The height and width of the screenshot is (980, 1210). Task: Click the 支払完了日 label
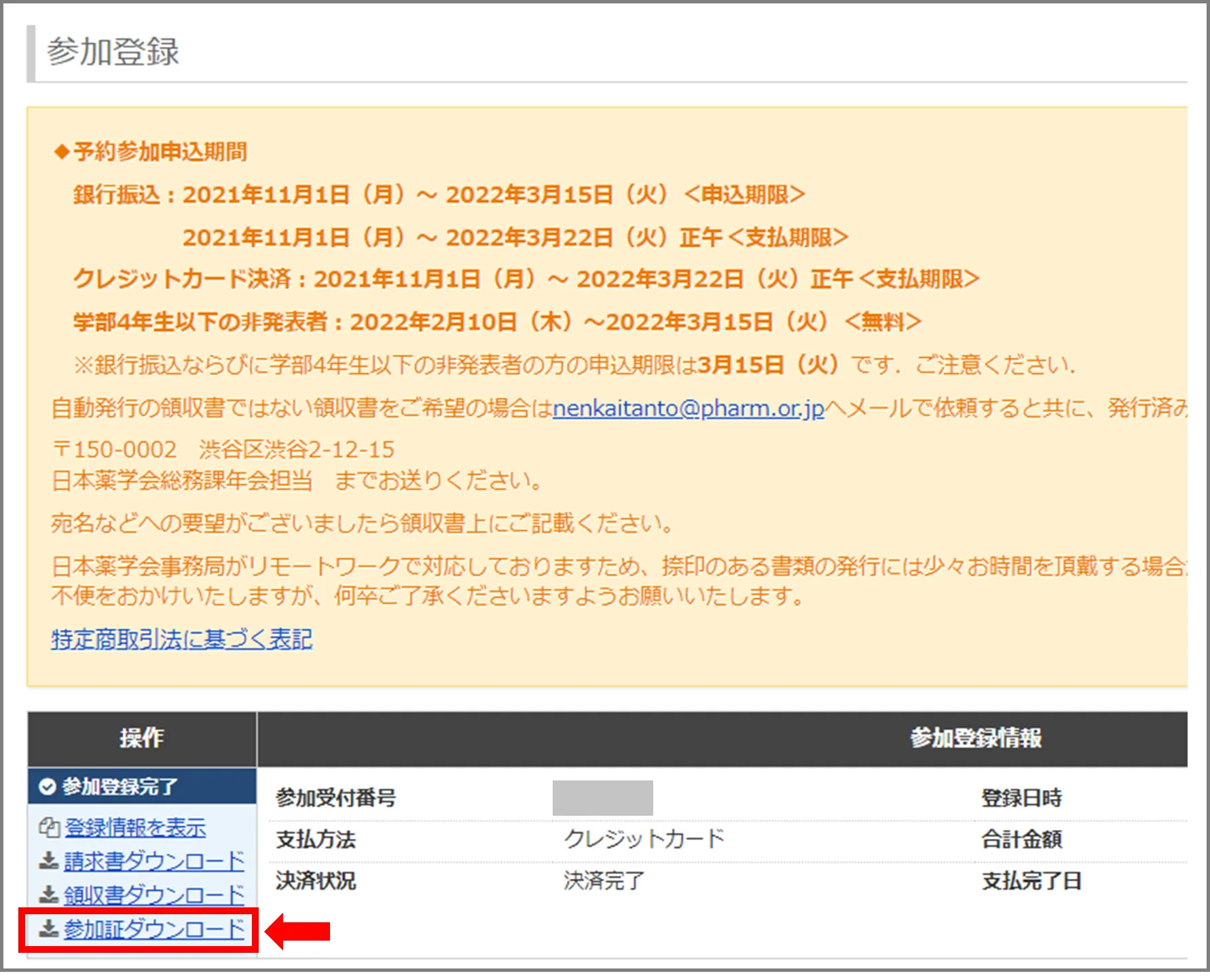click(x=1031, y=881)
